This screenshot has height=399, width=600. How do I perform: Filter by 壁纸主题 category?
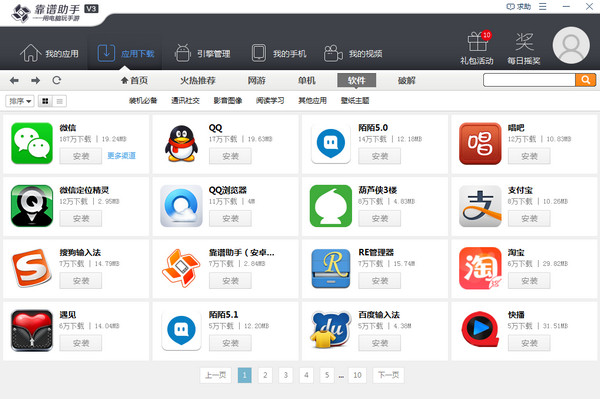pyautogui.click(x=355, y=101)
